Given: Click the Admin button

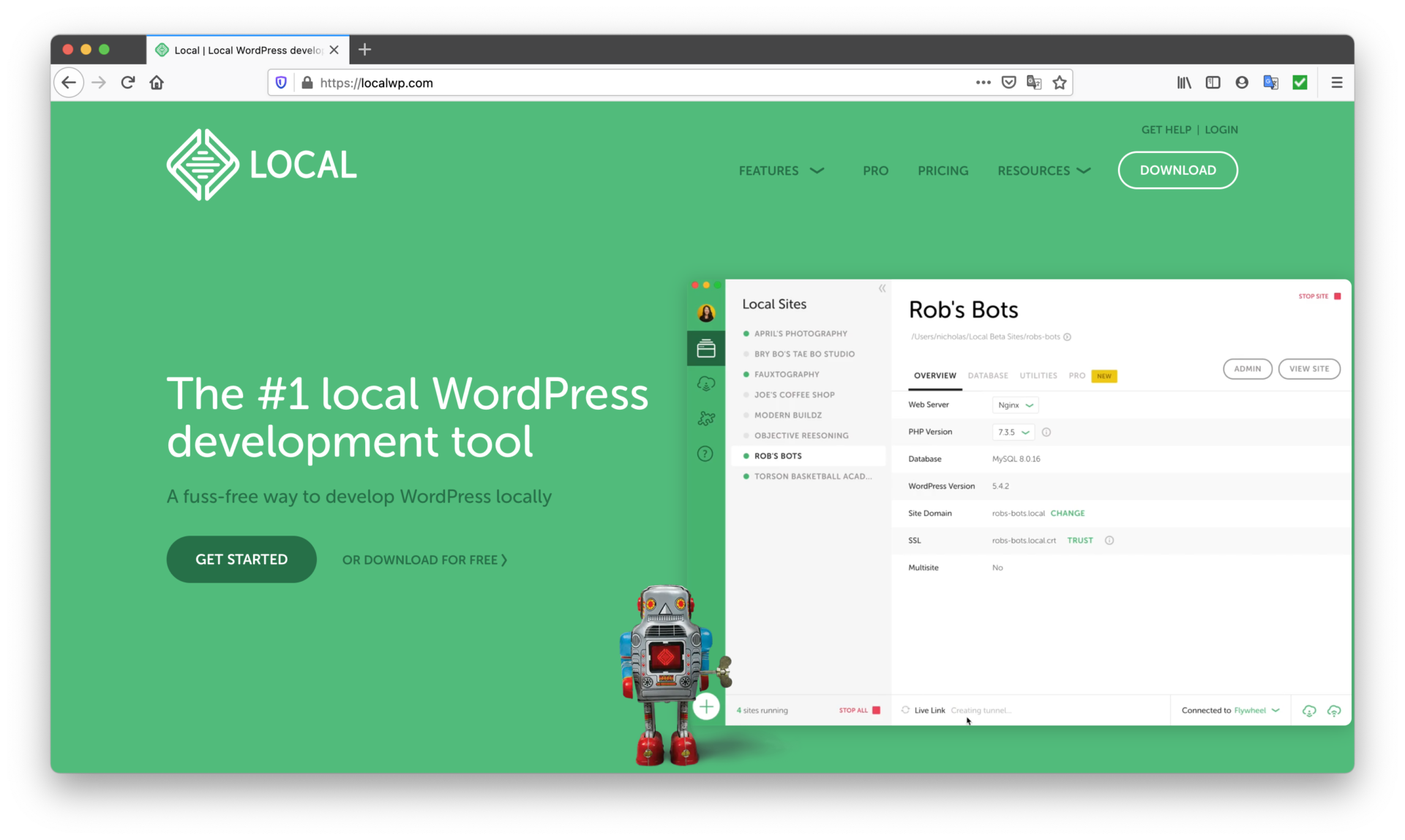Looking at the screenshot, I should coord(1248,369).
